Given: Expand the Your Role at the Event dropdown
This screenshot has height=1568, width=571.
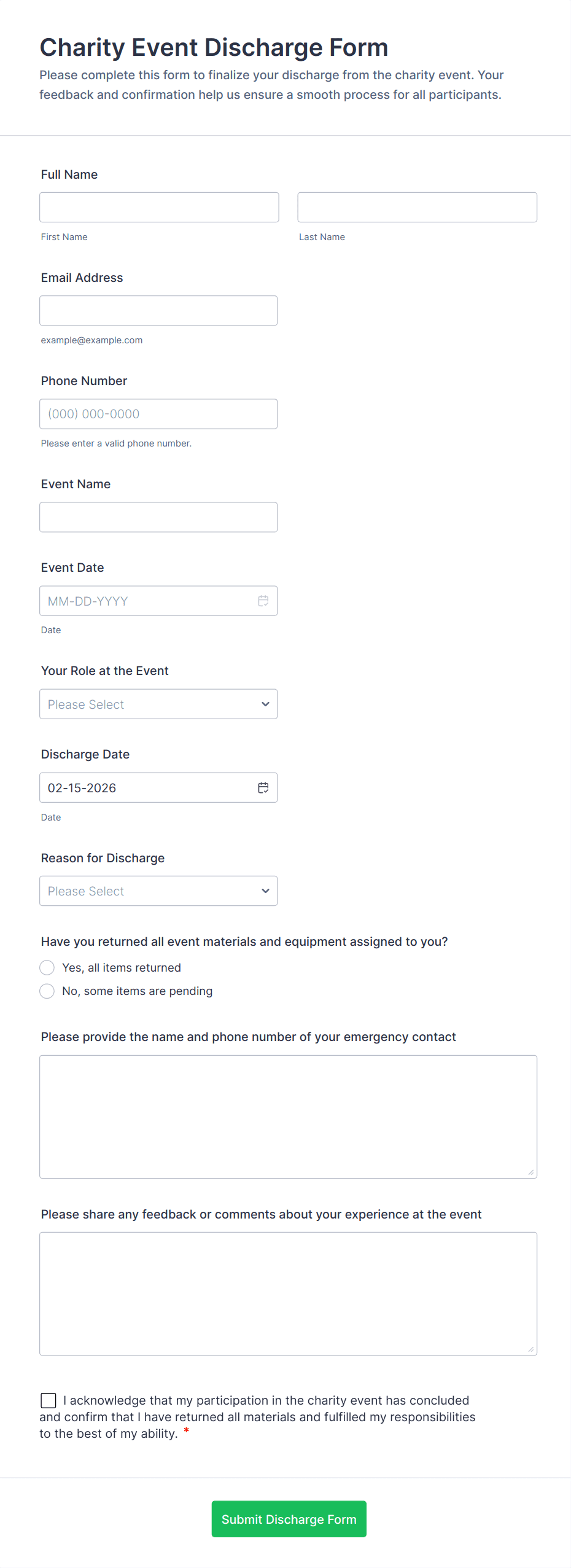Looking at the screenshot, I should click(x=158, y=704).
